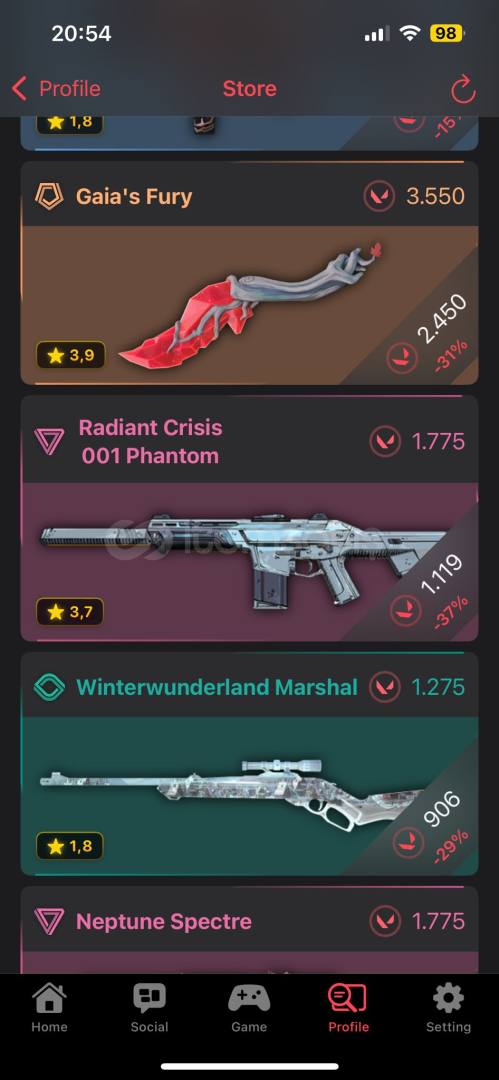The width and height of the screenshot is (499, 1080).
Task: Tap the 3,9 star rating on Gaia's Fury
Action: coord(70,355)
